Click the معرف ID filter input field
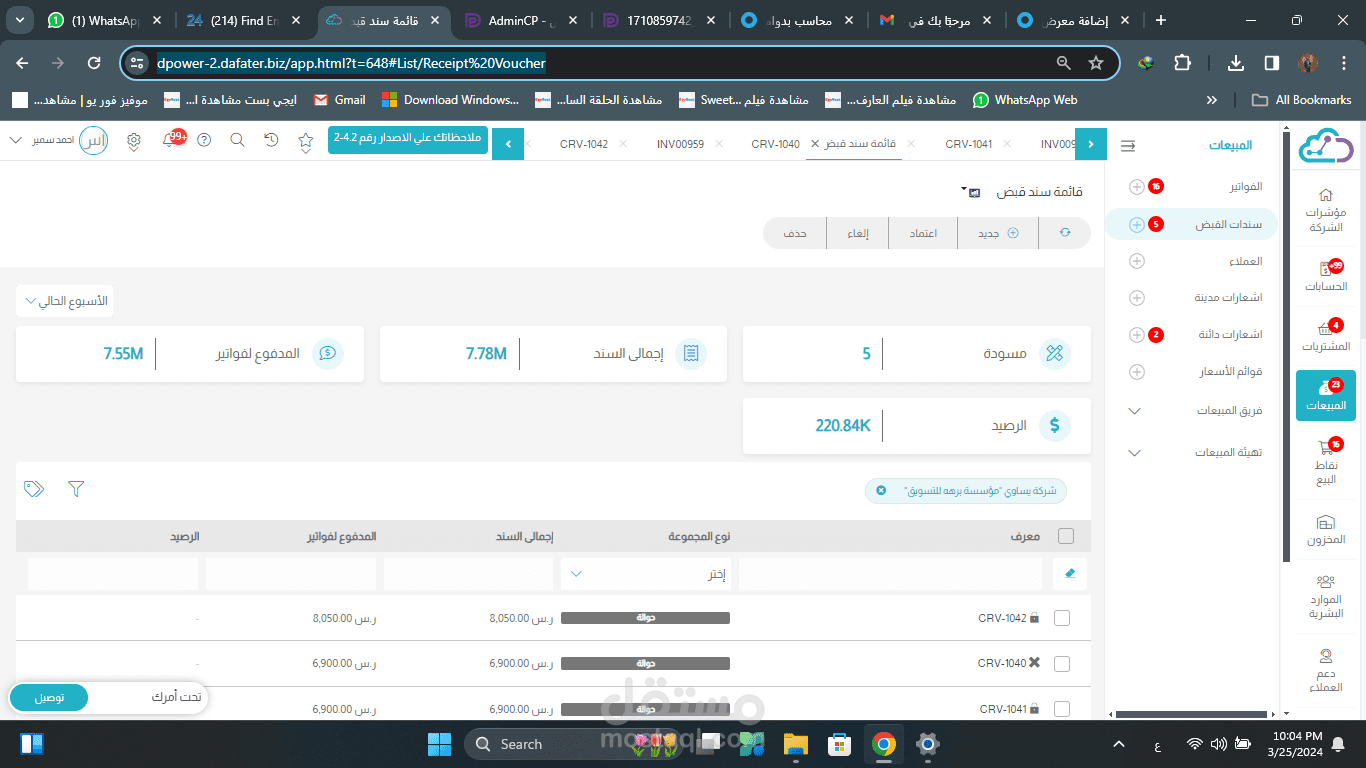Viewport: 1366px width, 768px height. [x=892, y=574]
